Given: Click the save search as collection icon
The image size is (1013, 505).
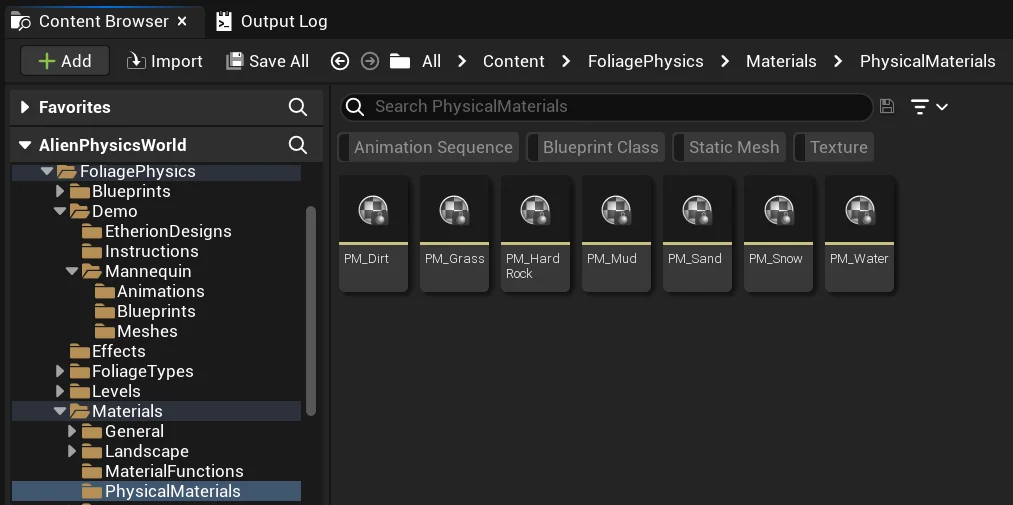Looking at the screenshot, I should [x=886, y=107].
